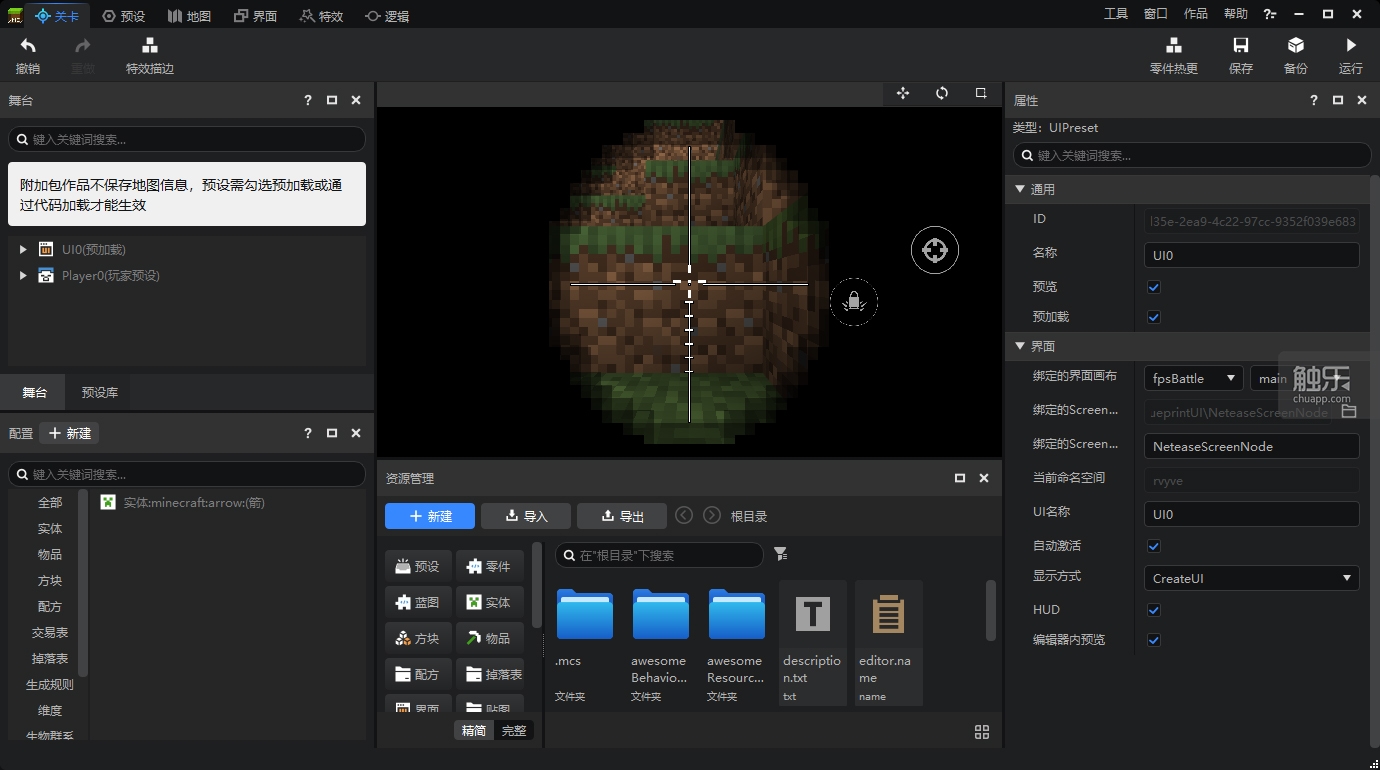Open the 地图 top menu tab
1380x770 pixels.
pyautogui.click(x=189, y=15)
